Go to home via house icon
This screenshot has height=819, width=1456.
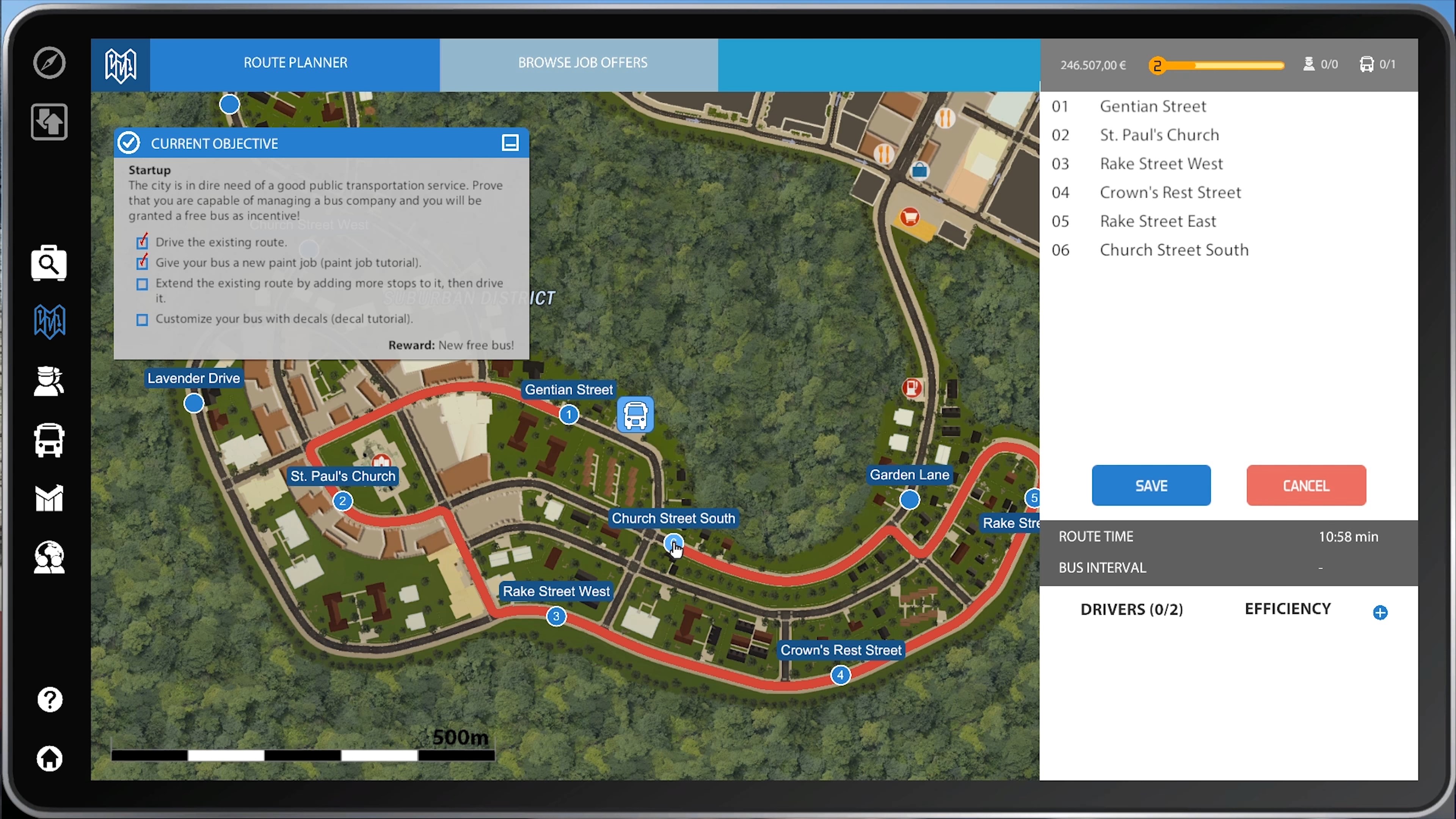[x=49, y=758]
